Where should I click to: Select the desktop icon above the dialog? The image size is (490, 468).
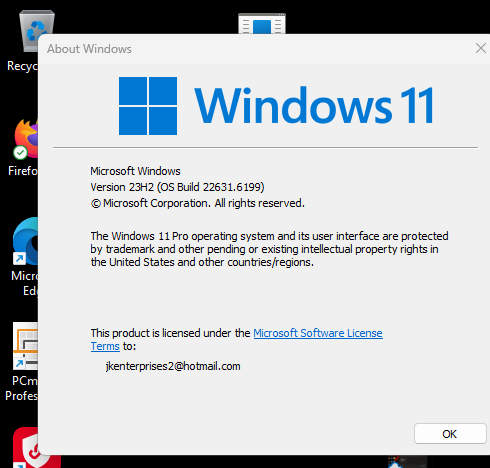262,23
